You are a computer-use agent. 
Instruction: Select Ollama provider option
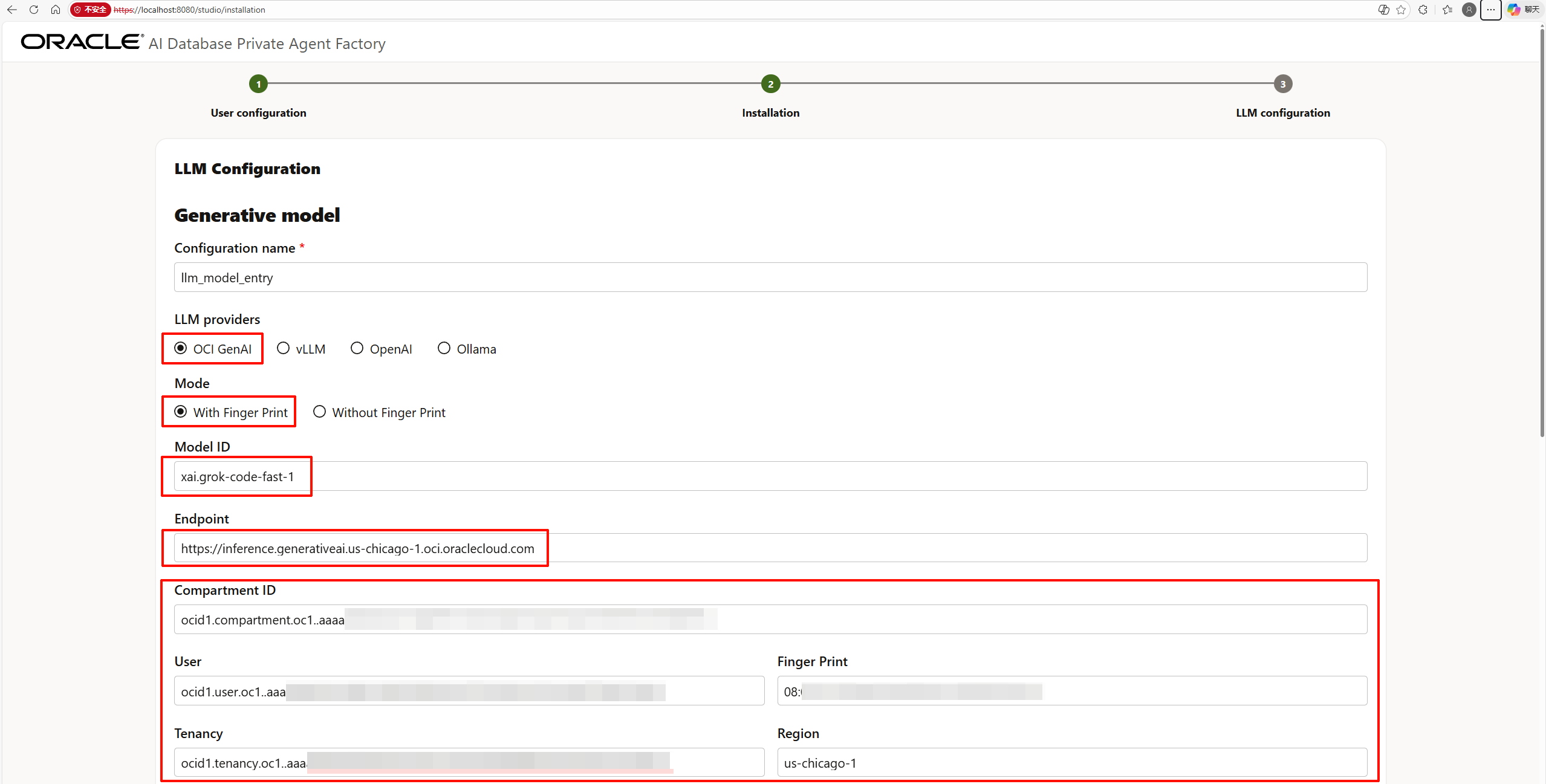coord(444,348)
